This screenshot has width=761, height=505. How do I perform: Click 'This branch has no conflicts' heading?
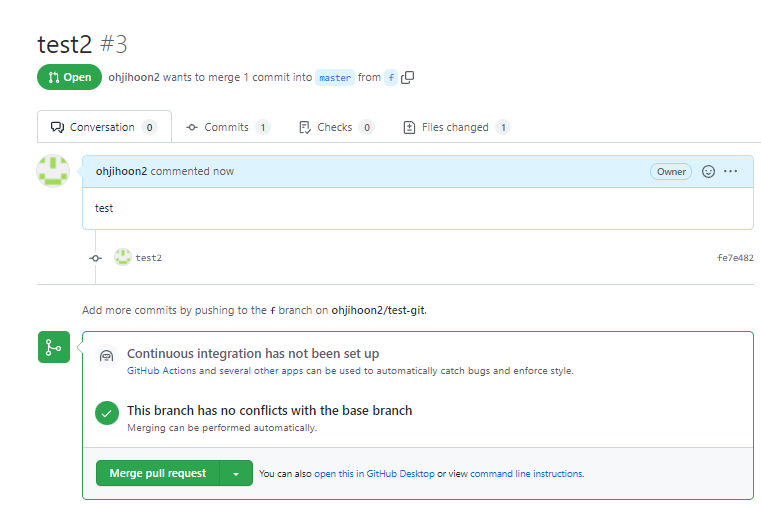coord(269,410)
